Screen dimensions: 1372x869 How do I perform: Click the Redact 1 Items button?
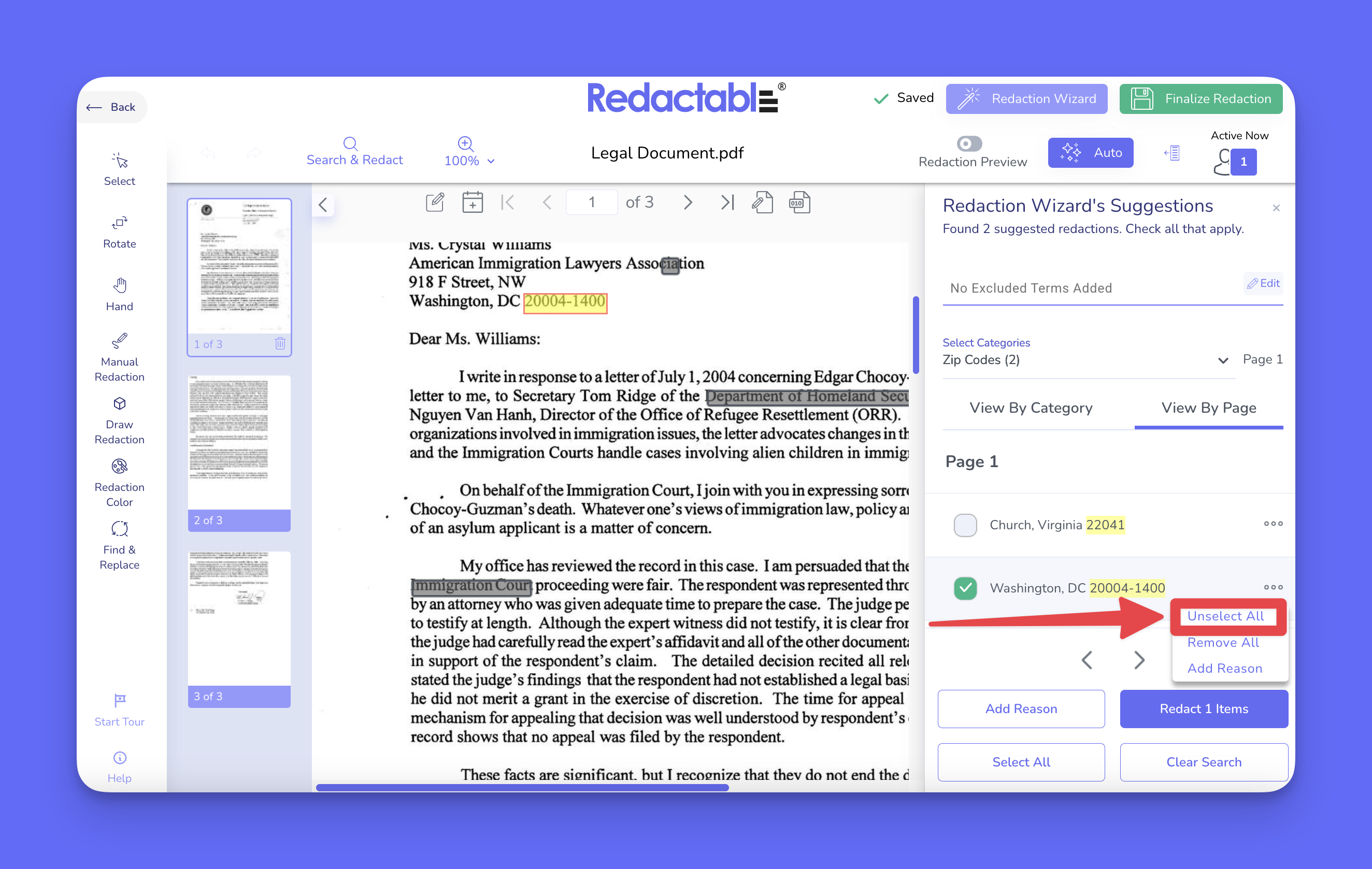click(1203, 708)
